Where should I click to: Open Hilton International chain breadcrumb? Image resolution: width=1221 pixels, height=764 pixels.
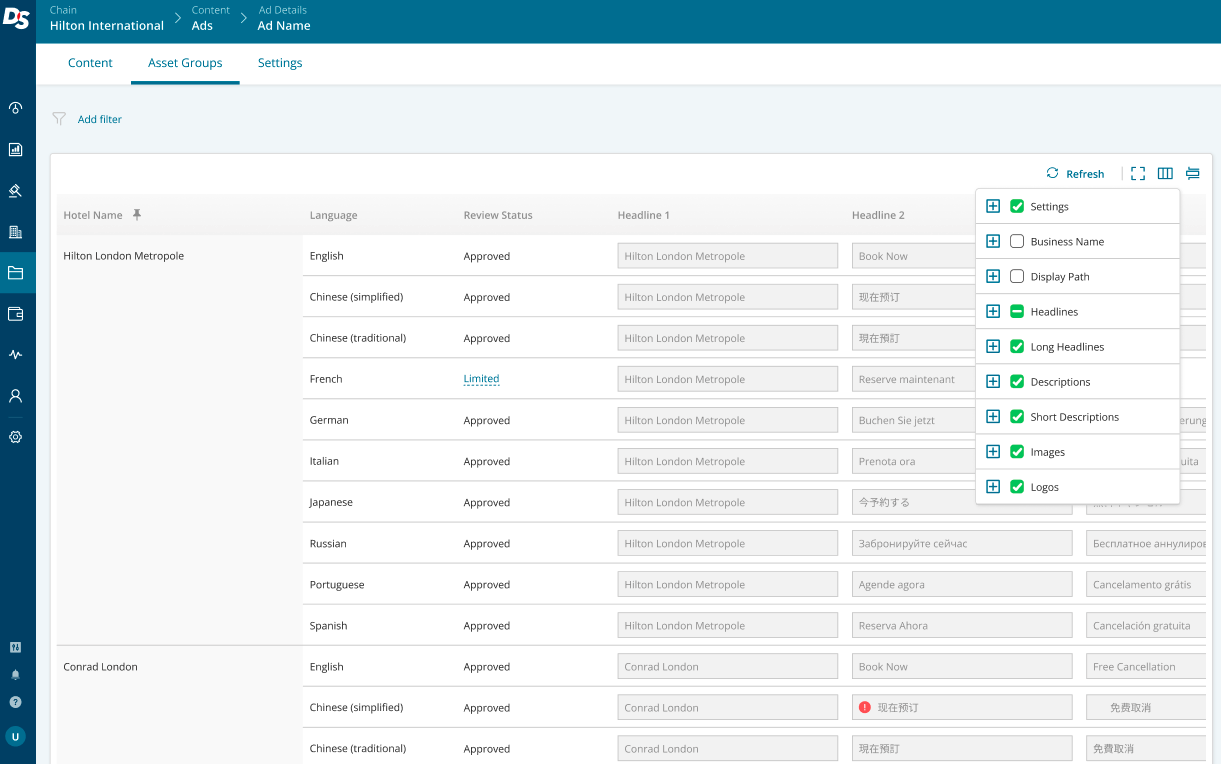[x=107, y=26]
